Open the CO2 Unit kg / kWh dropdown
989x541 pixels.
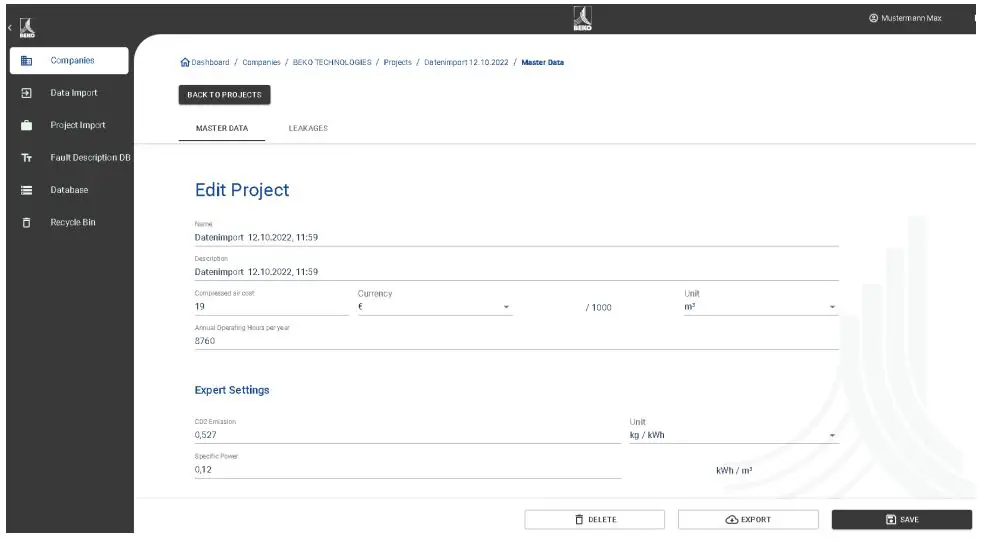tap(734, 435)
